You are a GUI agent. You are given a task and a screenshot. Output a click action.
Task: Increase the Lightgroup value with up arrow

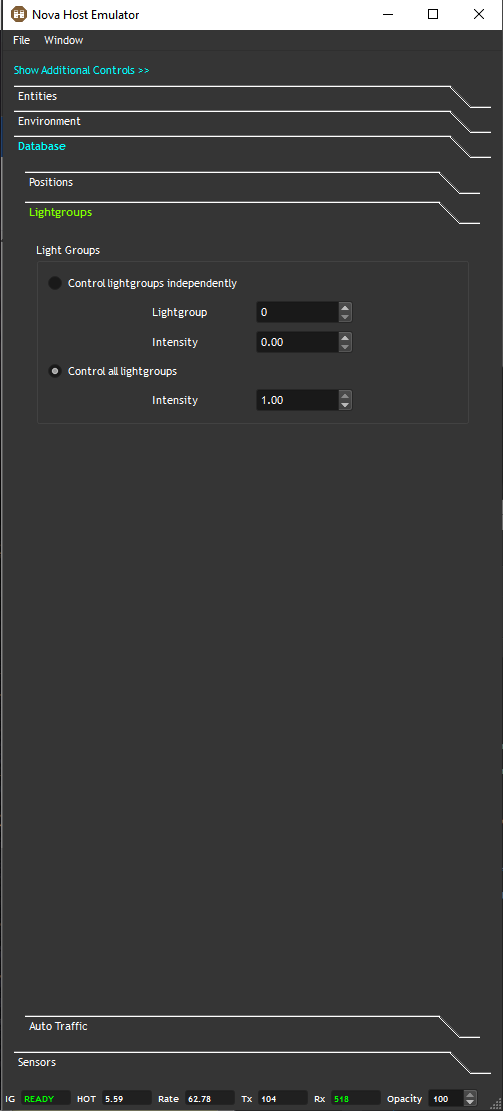click(344, 308)
